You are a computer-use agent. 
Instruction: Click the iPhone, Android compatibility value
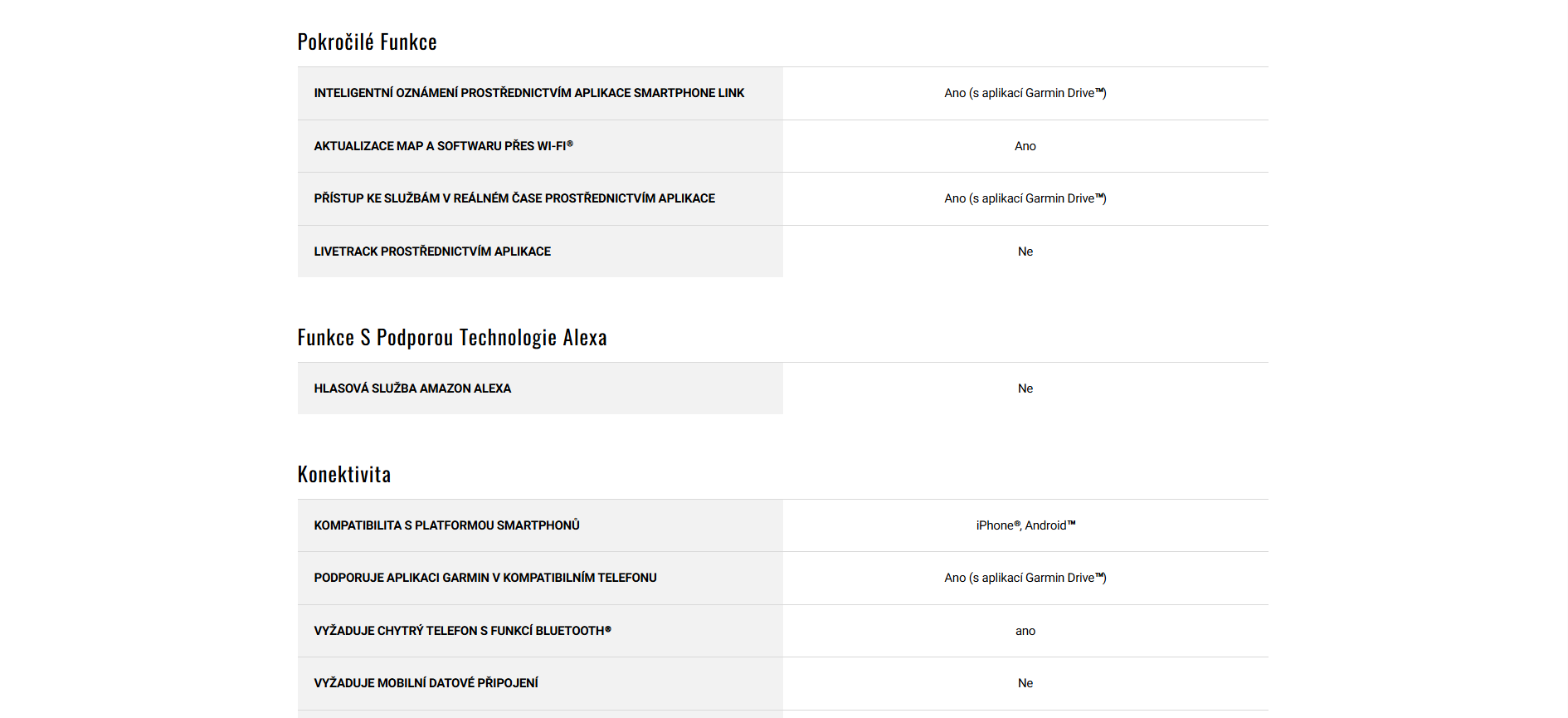1025,525
